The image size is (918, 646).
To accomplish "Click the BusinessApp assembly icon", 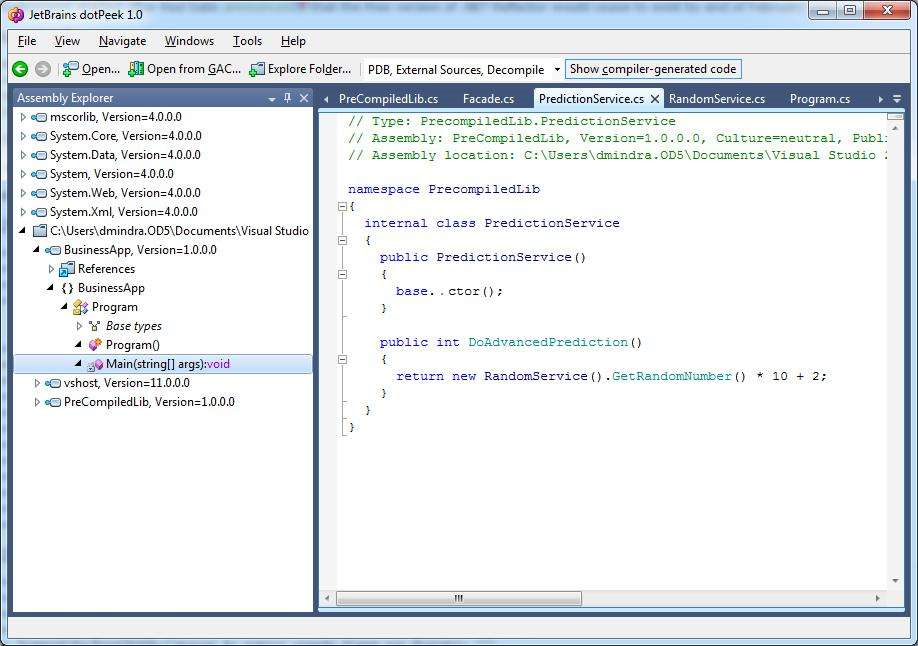I will tap(53, 250).
